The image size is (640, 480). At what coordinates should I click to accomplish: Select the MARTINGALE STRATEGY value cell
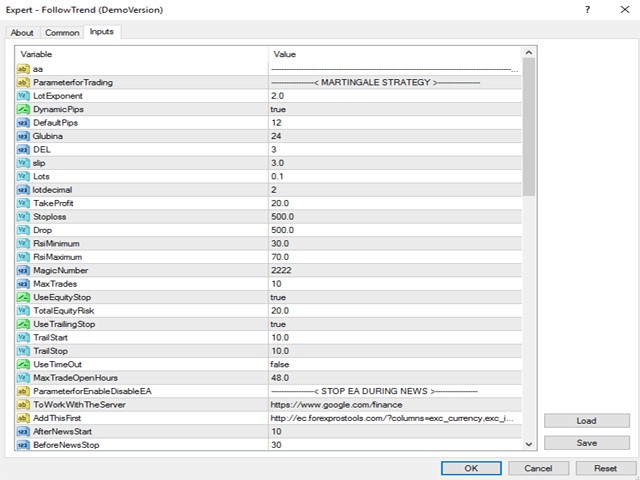point(395,82)
